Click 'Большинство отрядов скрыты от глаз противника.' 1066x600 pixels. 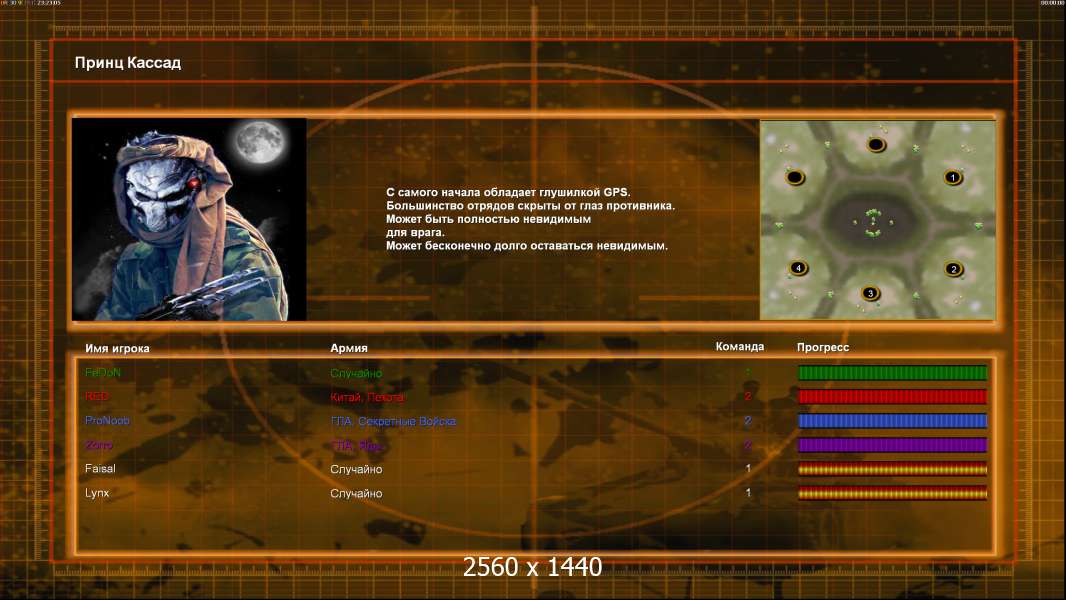530,206
